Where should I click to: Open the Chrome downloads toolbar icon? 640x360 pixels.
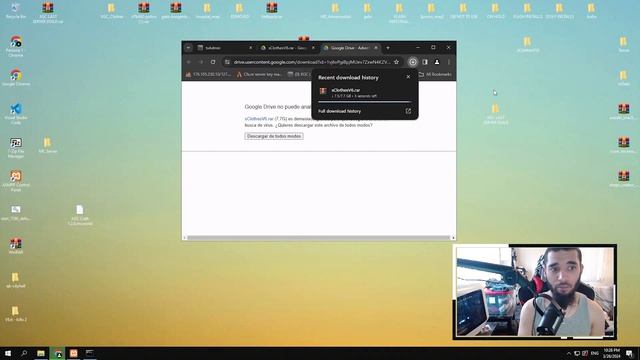413,62
